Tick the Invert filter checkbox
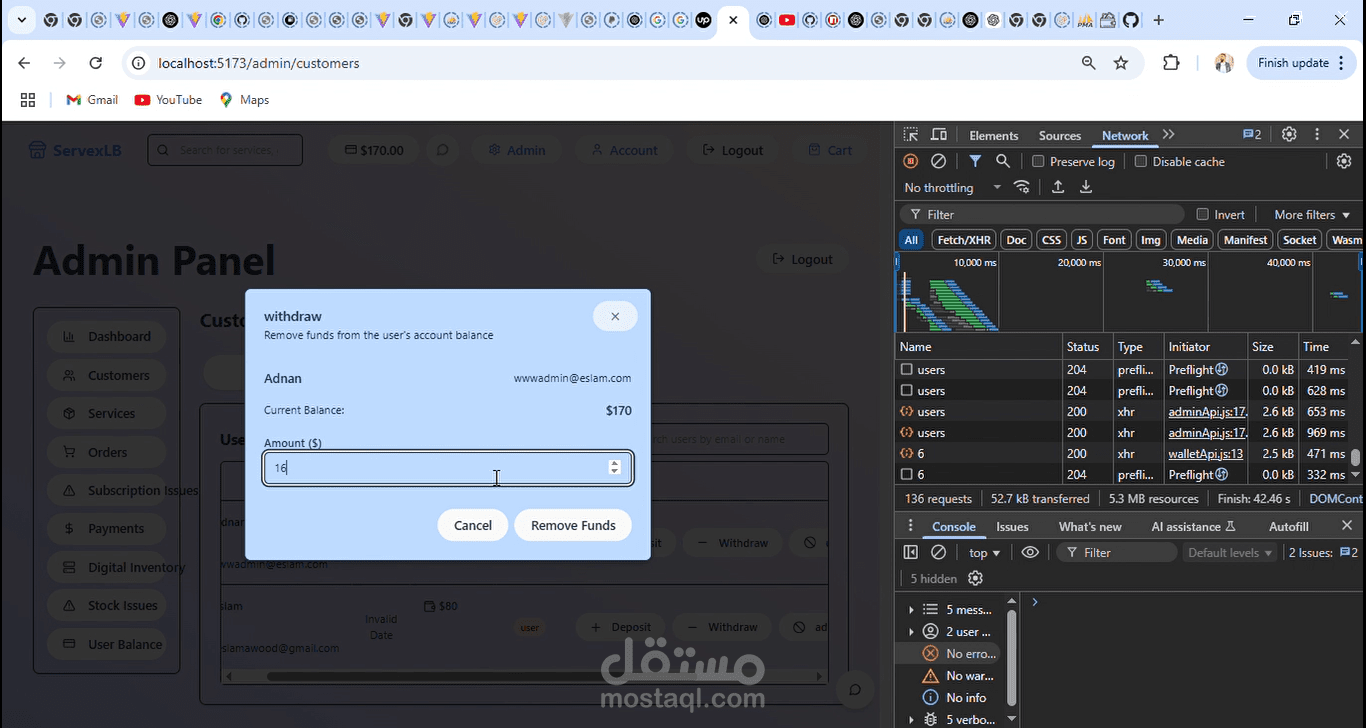1366x728 pixels. pyautogui.click(x=1203, y=214)
